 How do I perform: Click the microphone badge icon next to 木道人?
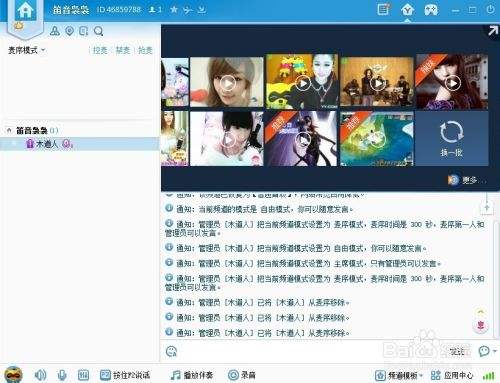point(67,144)
